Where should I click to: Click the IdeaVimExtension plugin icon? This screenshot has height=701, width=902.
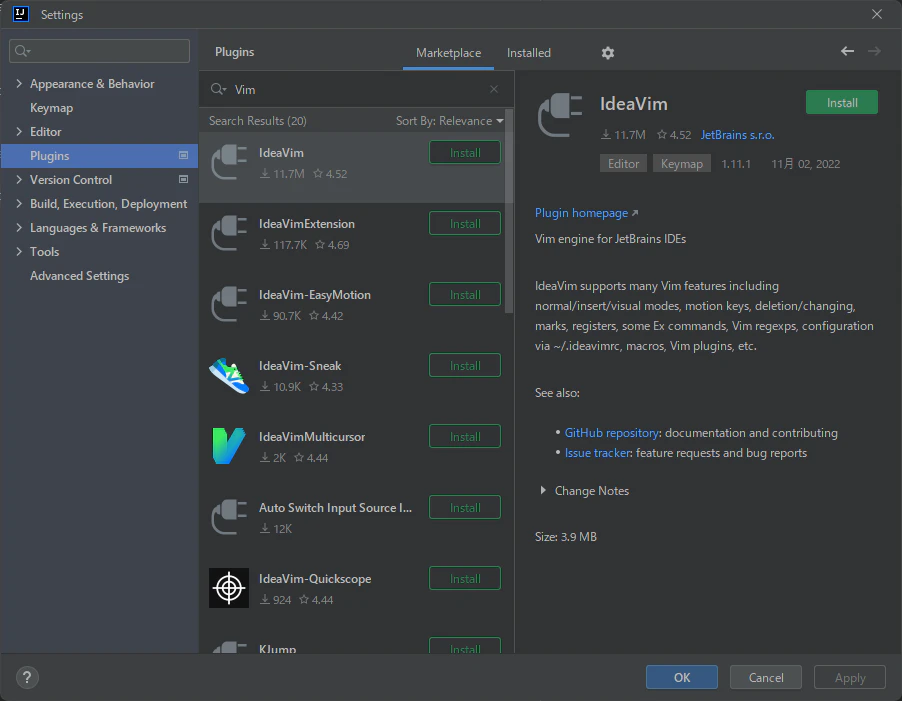click(229, 233)
